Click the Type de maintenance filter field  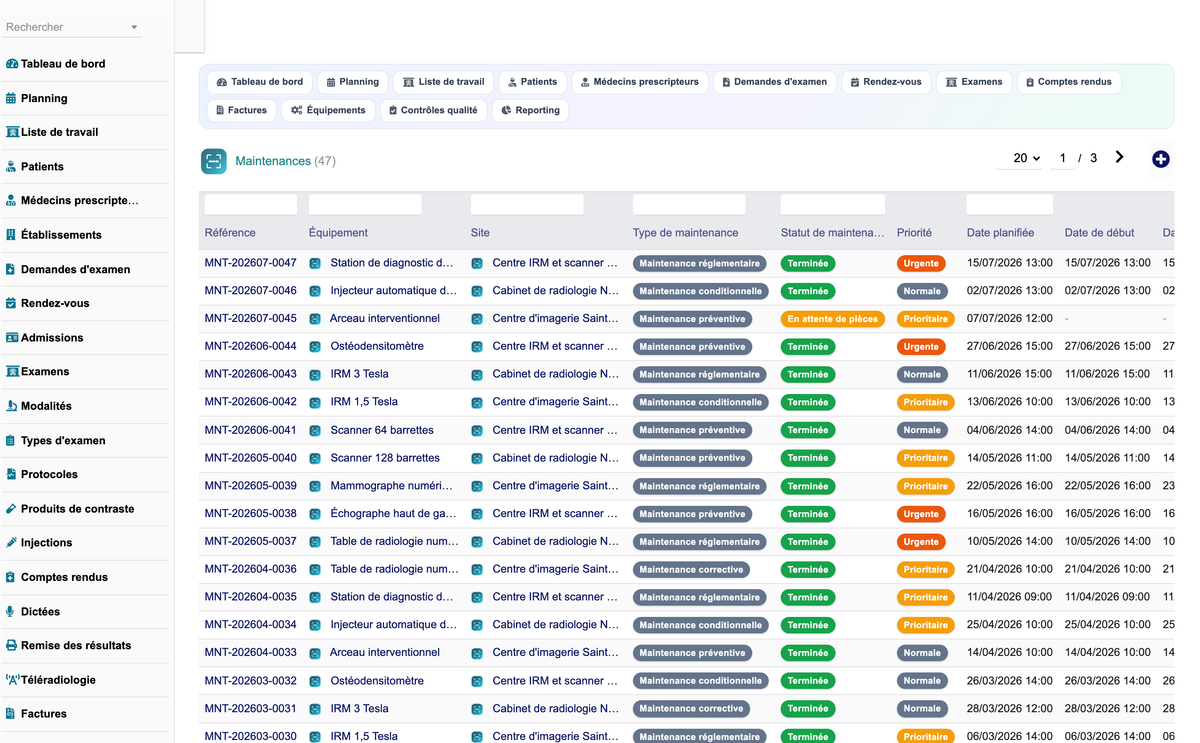(x=689, y=205)
